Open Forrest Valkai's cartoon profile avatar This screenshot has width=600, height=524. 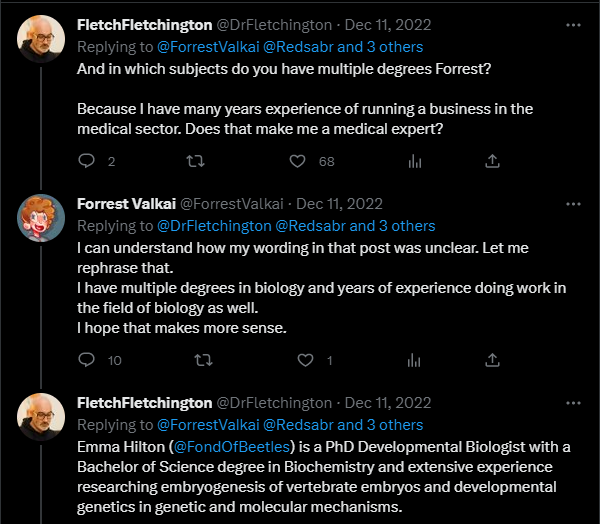[41, 218]
